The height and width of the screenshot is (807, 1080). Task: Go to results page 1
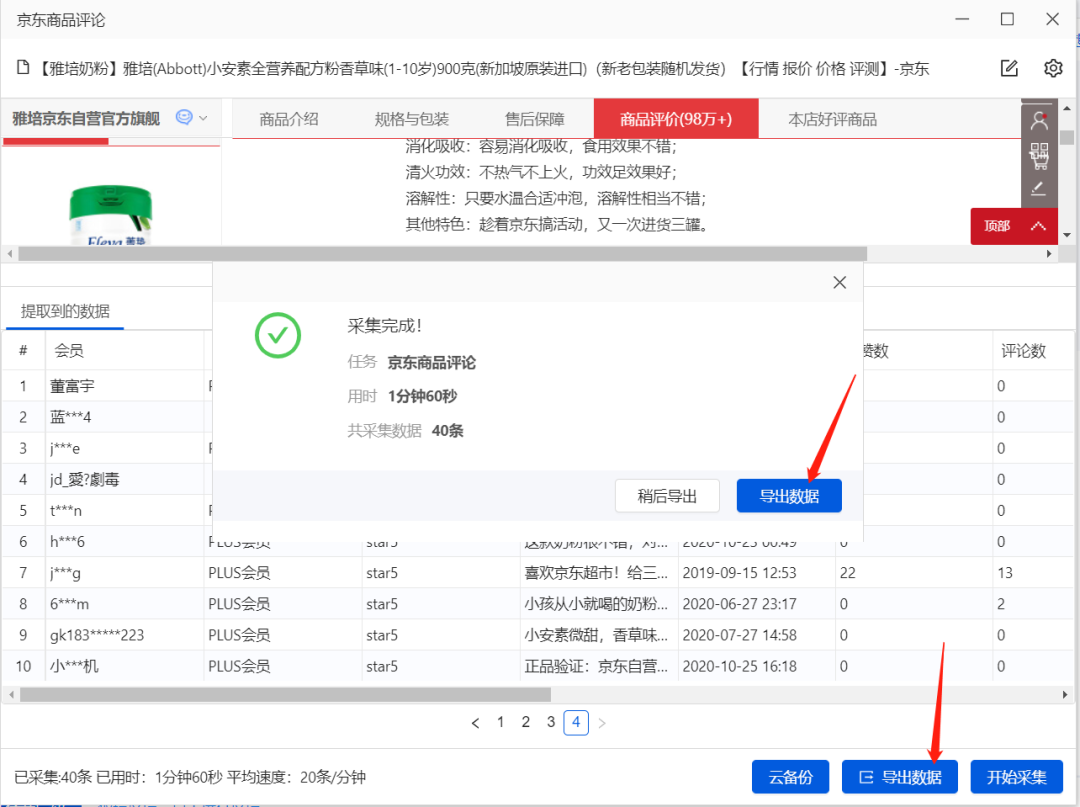501,722
